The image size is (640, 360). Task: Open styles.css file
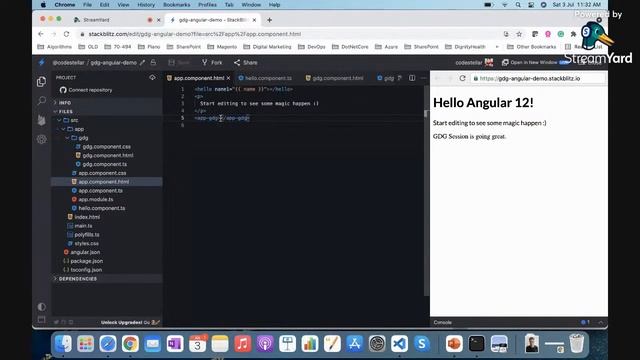pos(86,243)
